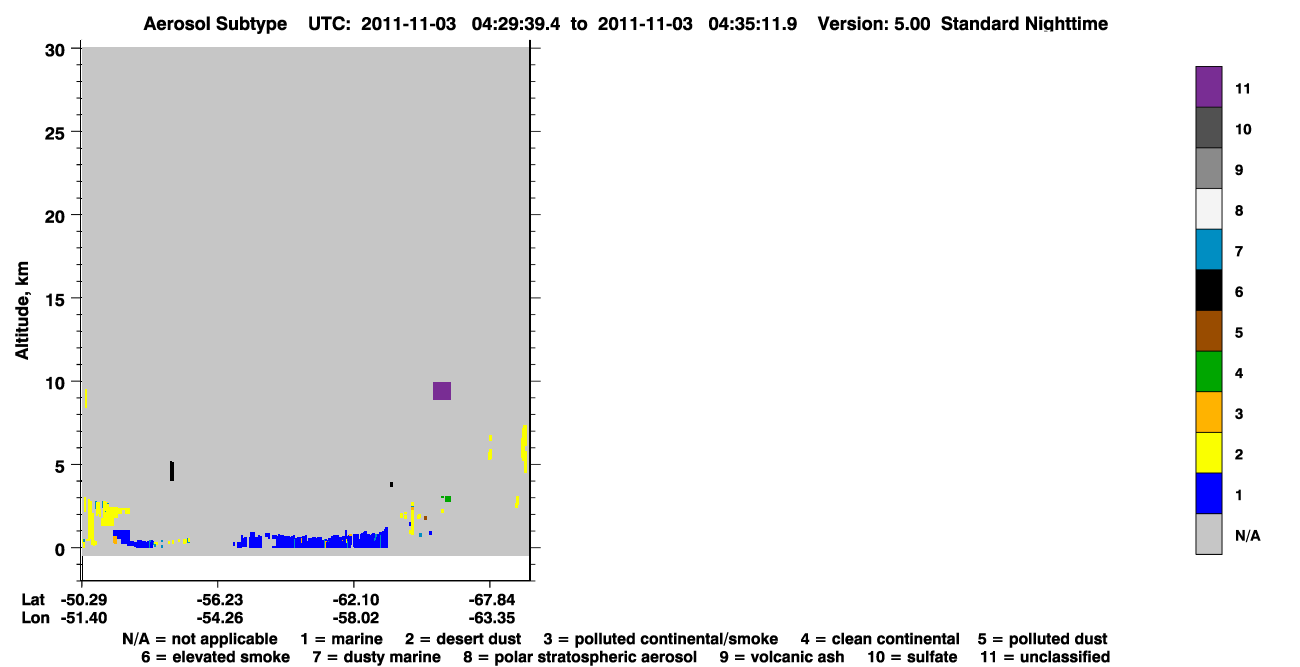Click latitude value -56.23
1300x667 pixels.
click(x=218, y=600)
